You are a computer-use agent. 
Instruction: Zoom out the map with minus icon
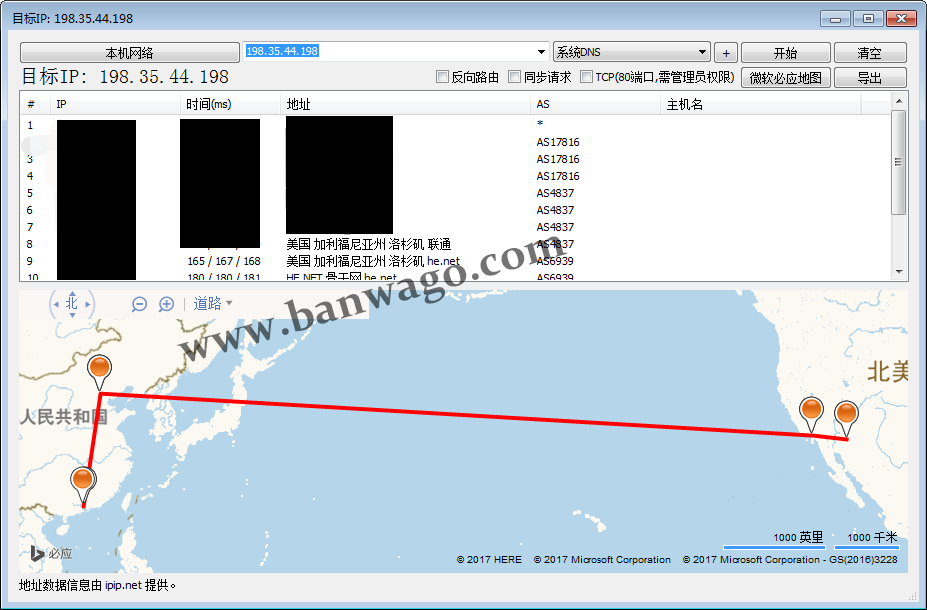(140, 304)
